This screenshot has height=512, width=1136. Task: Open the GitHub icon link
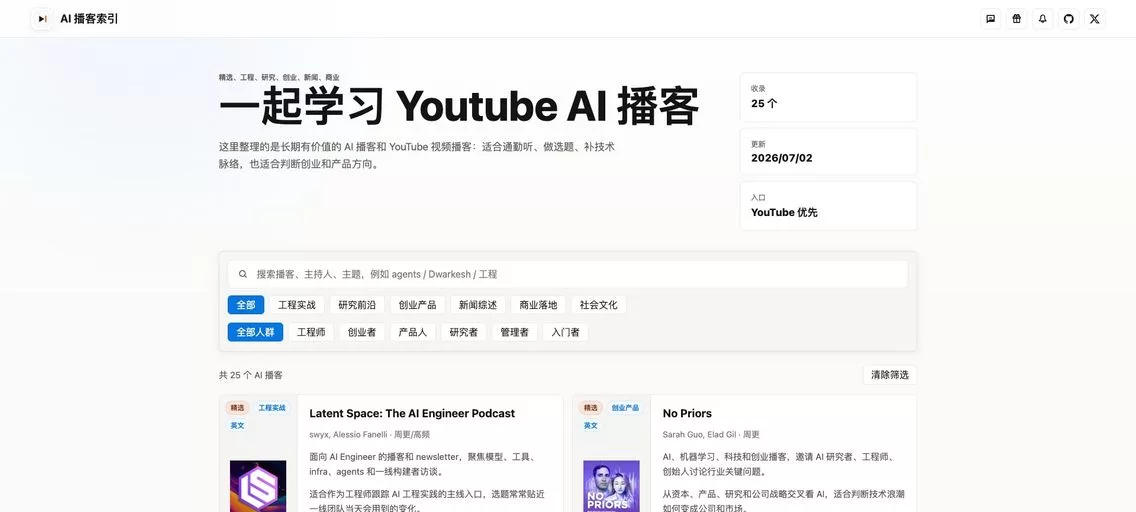pos(1069,19)
